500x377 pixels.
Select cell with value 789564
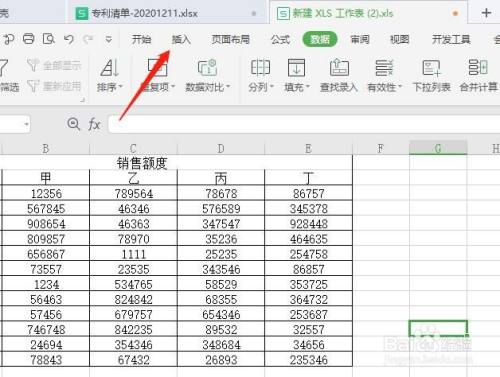tap(133, 193)
